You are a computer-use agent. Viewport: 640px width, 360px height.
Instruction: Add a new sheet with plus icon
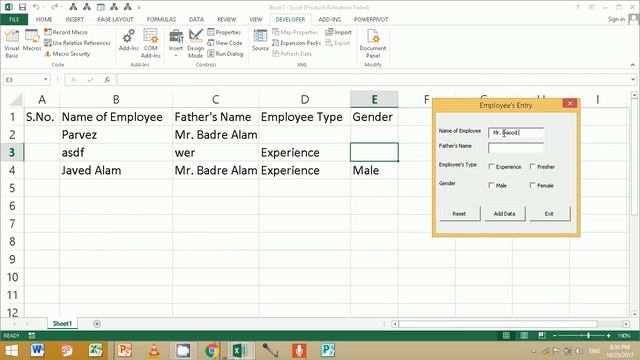[x=97, y=324]
